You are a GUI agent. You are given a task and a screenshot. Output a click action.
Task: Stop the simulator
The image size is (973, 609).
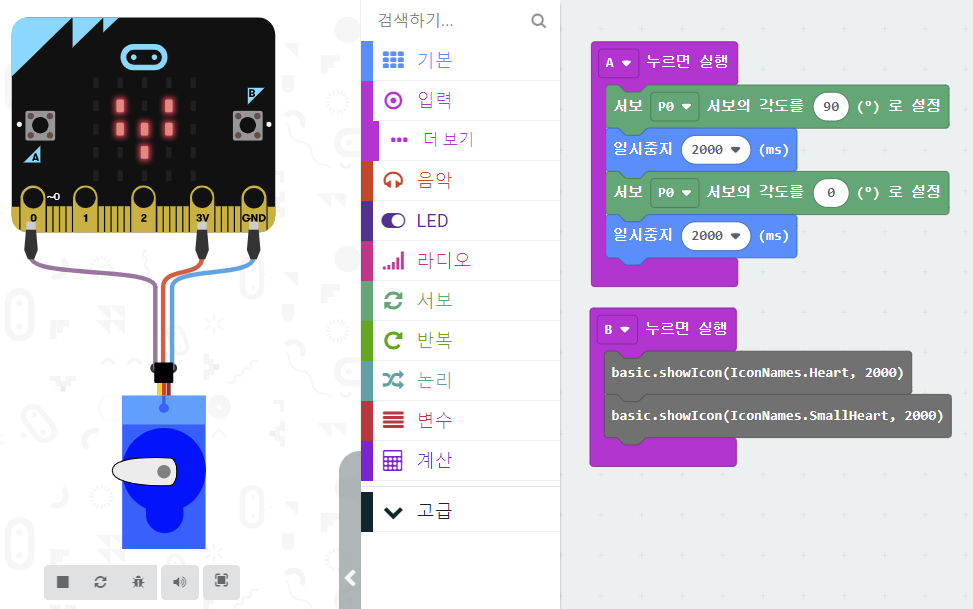pyautogui.click(x=63, y=582)
